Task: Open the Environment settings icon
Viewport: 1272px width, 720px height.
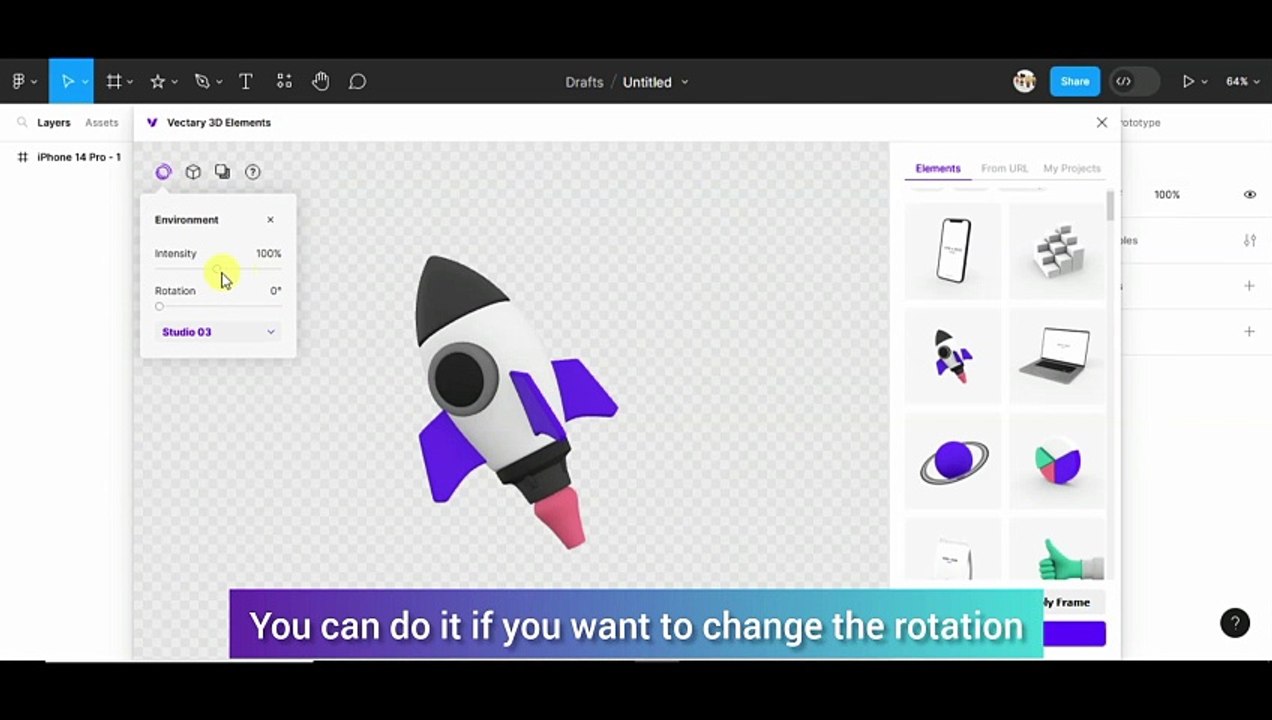Action: point(163,172)
